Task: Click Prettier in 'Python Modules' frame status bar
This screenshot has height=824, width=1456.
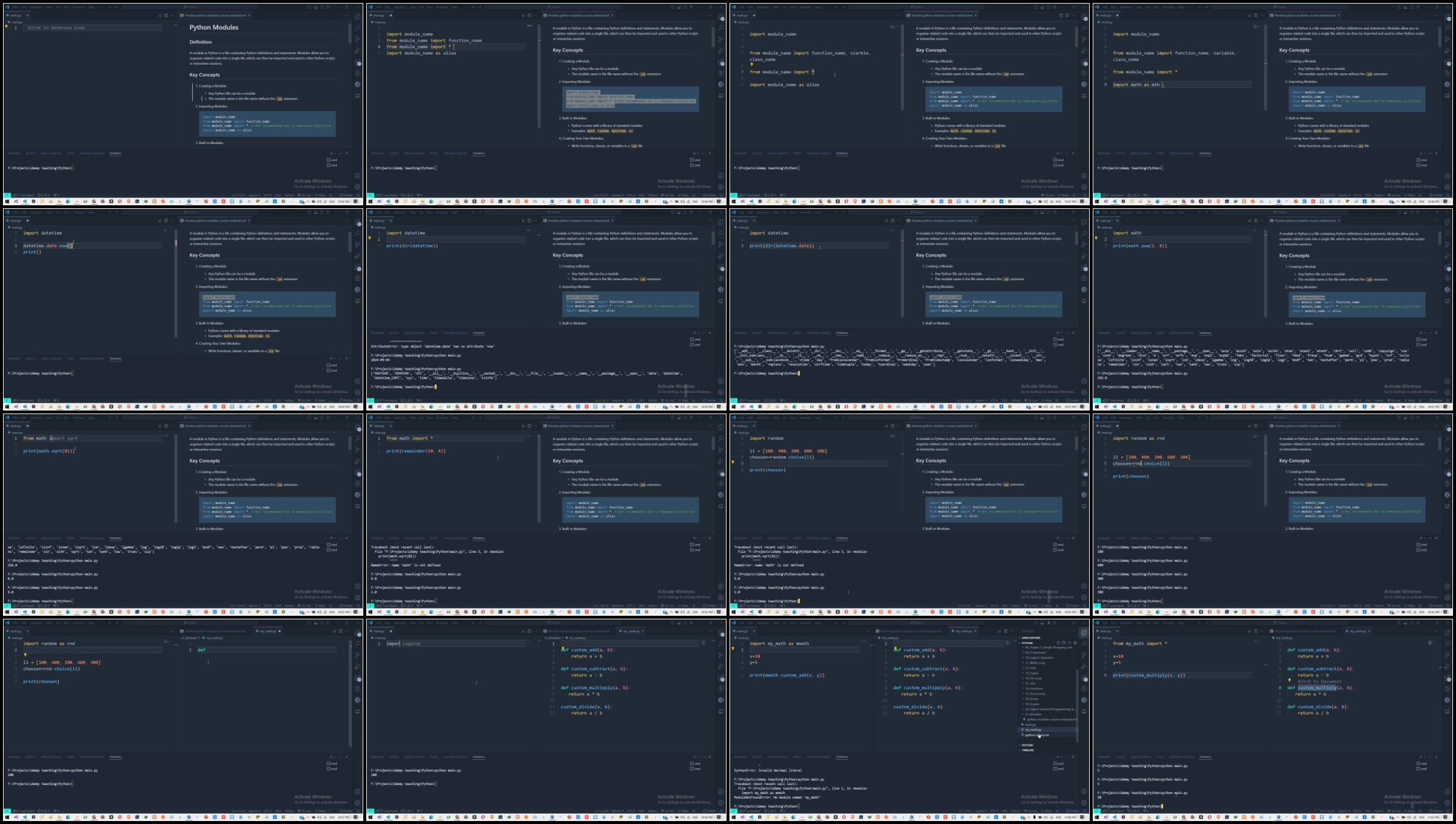Action: click(x=346, y=195)
